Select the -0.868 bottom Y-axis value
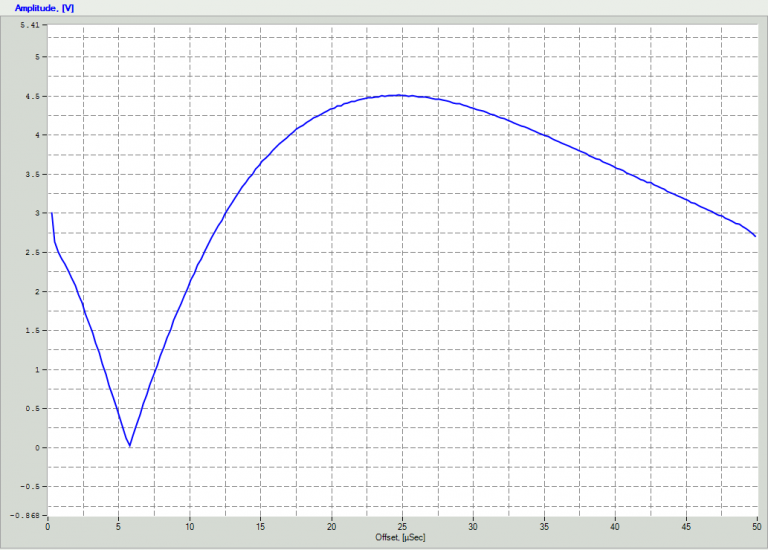Screen dimensions: 768x550 point(24,515)
